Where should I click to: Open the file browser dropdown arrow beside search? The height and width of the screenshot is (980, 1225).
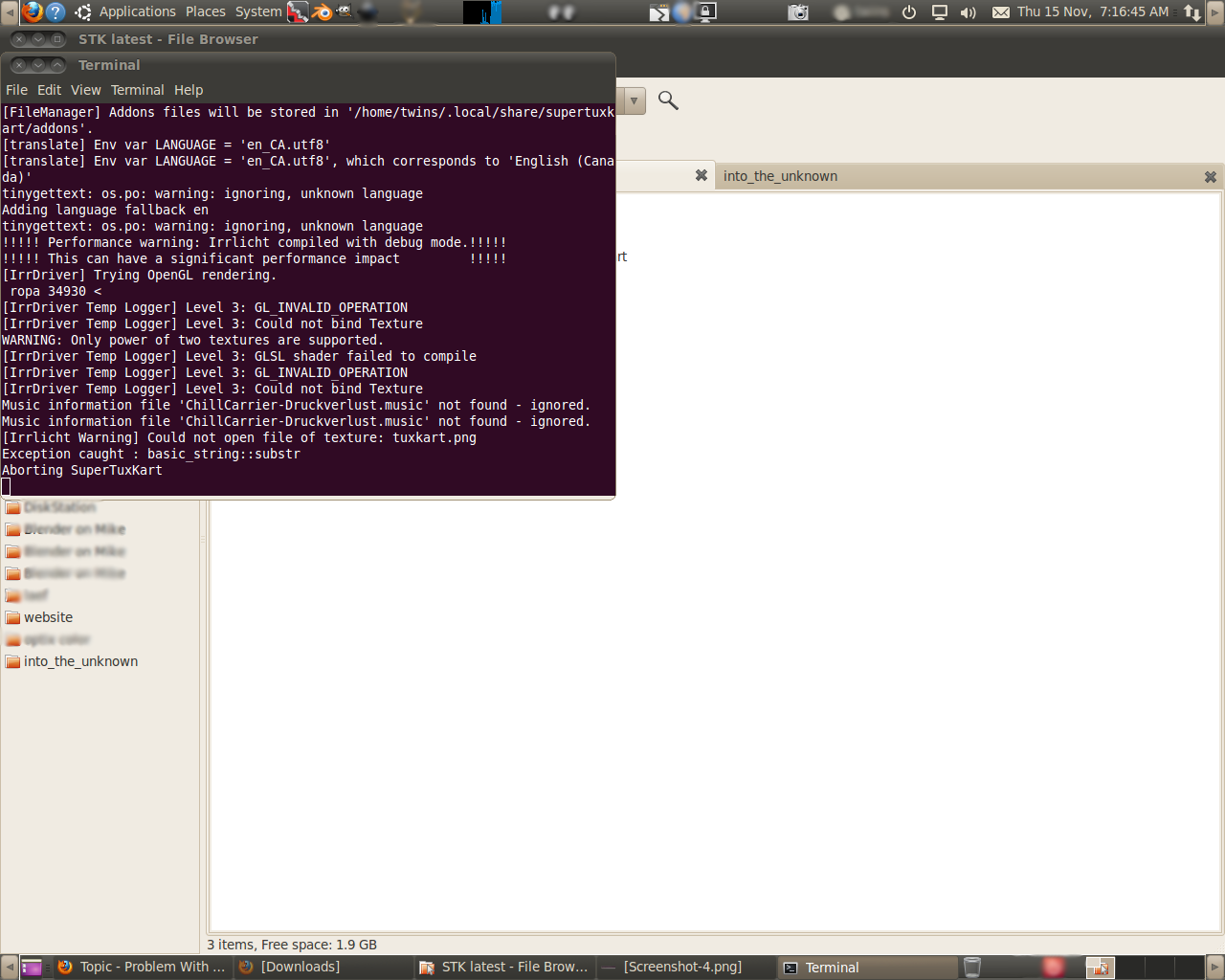tap(634, 100)
